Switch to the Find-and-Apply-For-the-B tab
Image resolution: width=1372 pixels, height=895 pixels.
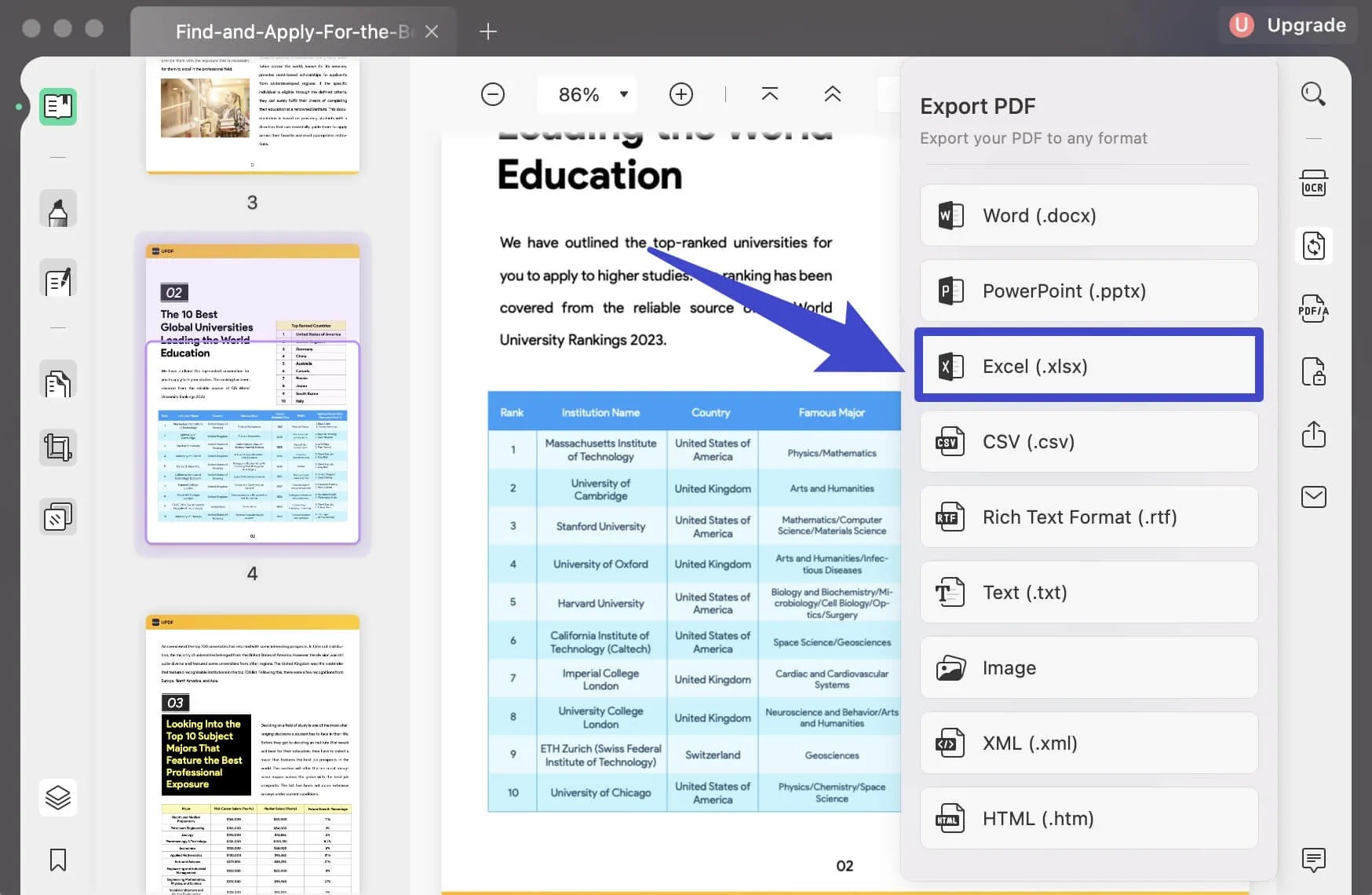294,31
